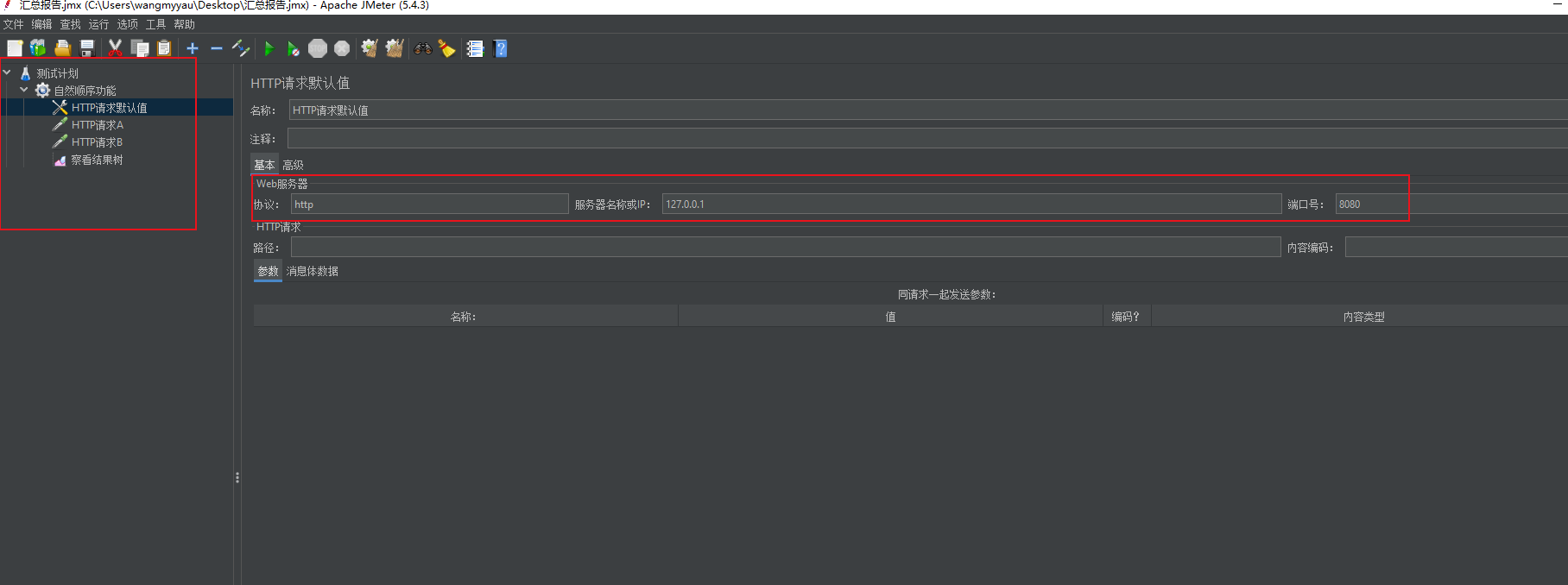Click the 注释 comment field

[x=928, y=138]
